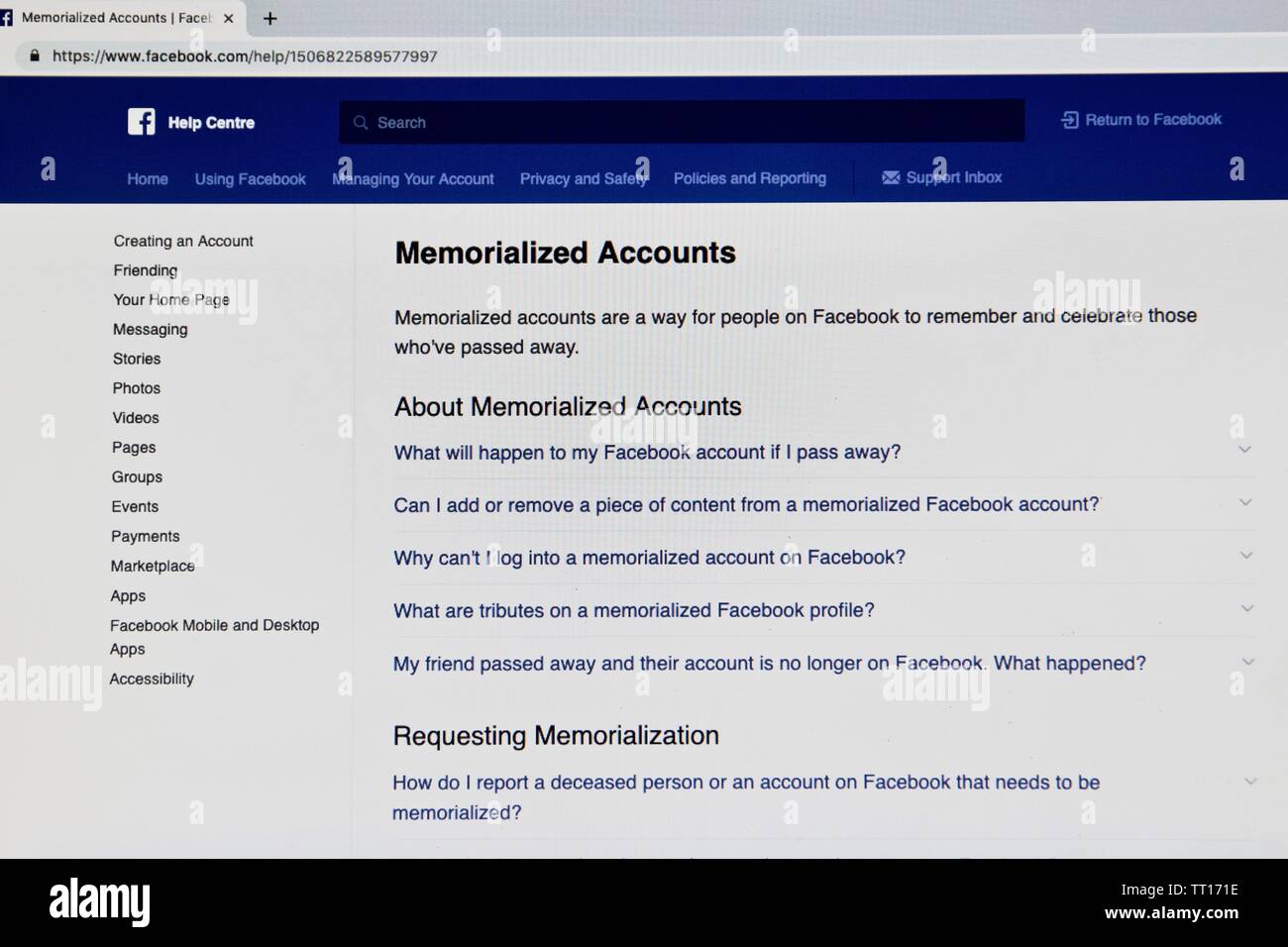
Task: Open the Managing Your Account menu
Action: tap(413, 179)
